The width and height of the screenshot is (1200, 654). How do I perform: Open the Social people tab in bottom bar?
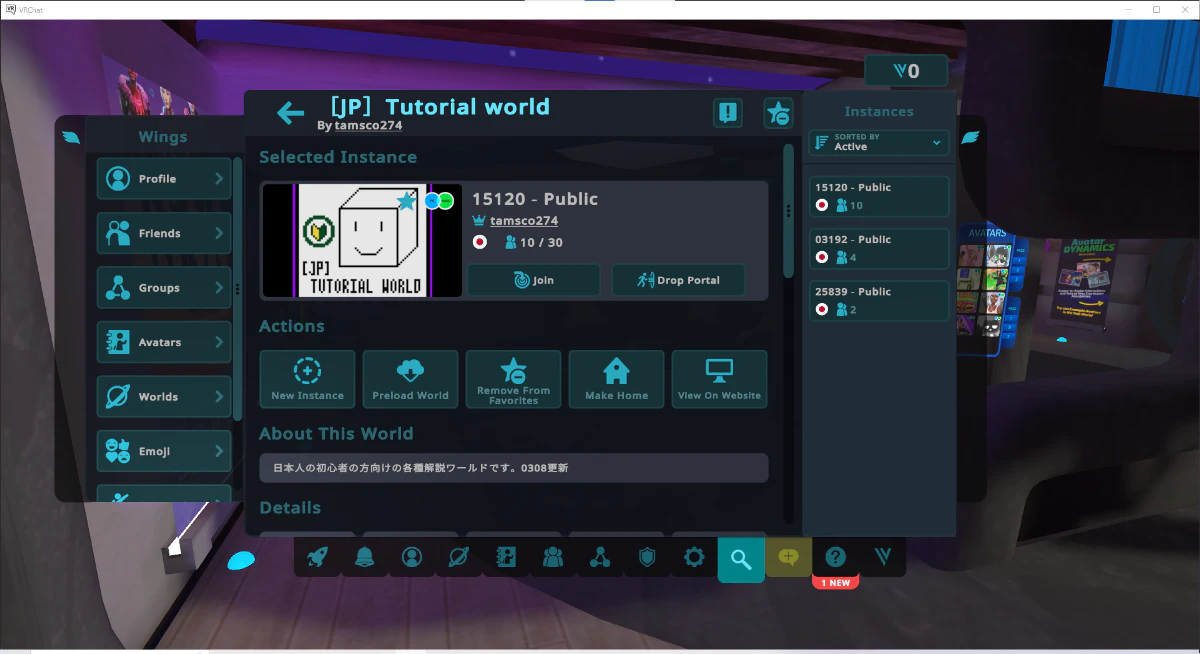[553, 558]
